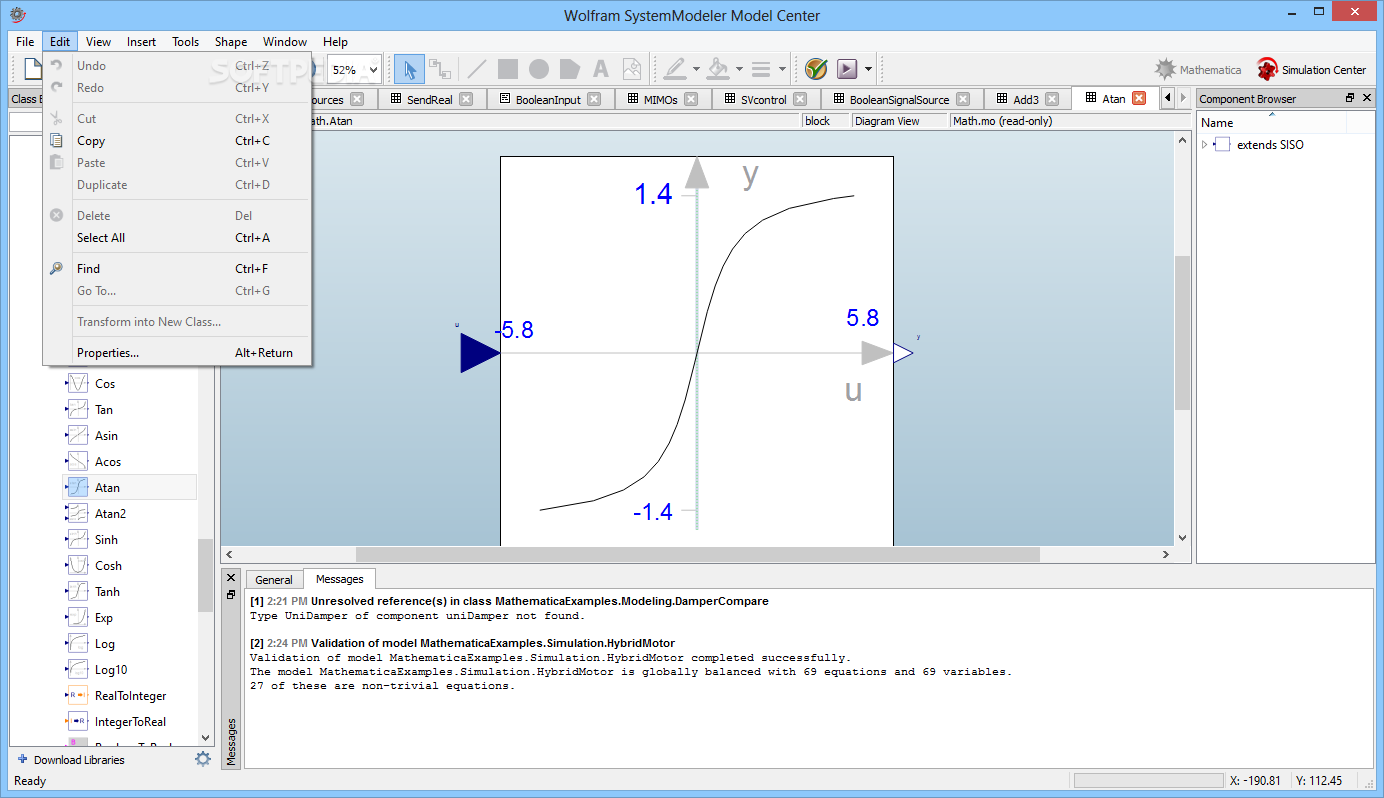Open the fill color dropdown arrow

point(739,70)
